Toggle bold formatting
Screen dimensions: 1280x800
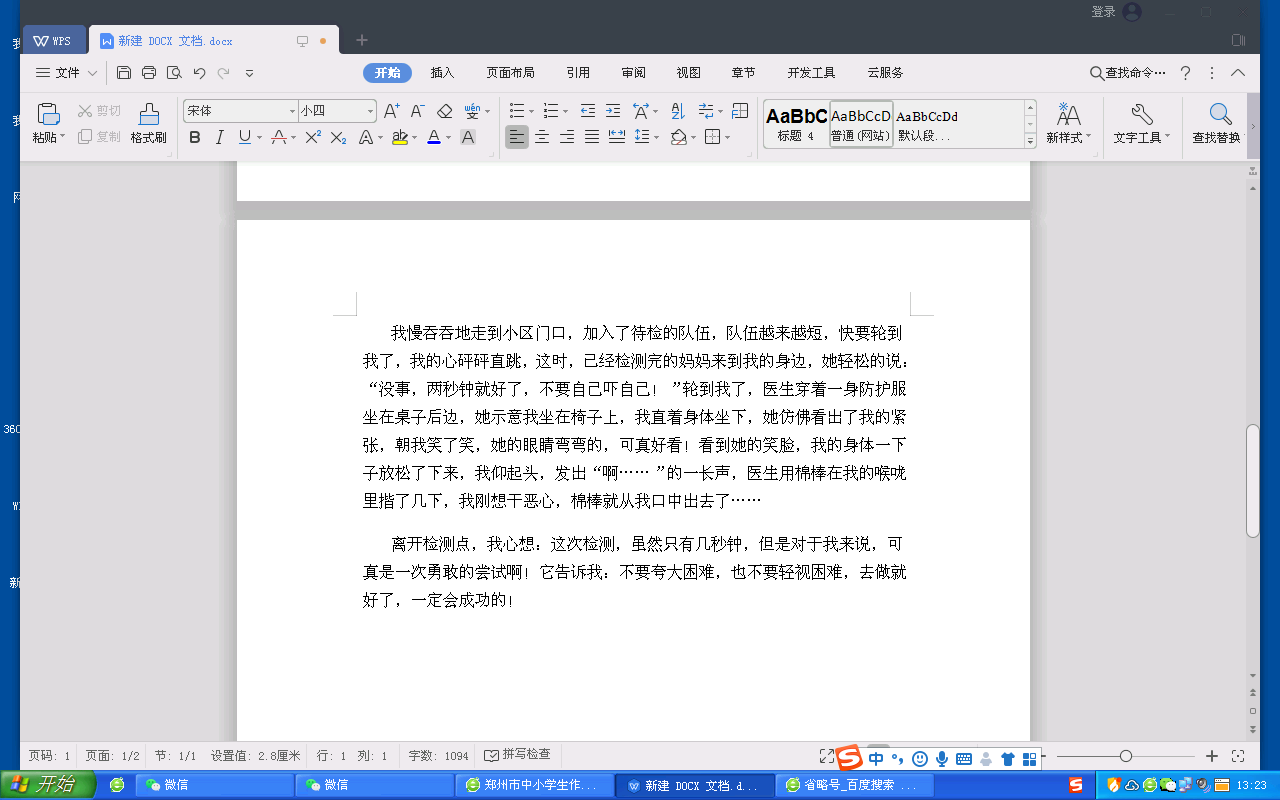(x=195, y=137)
